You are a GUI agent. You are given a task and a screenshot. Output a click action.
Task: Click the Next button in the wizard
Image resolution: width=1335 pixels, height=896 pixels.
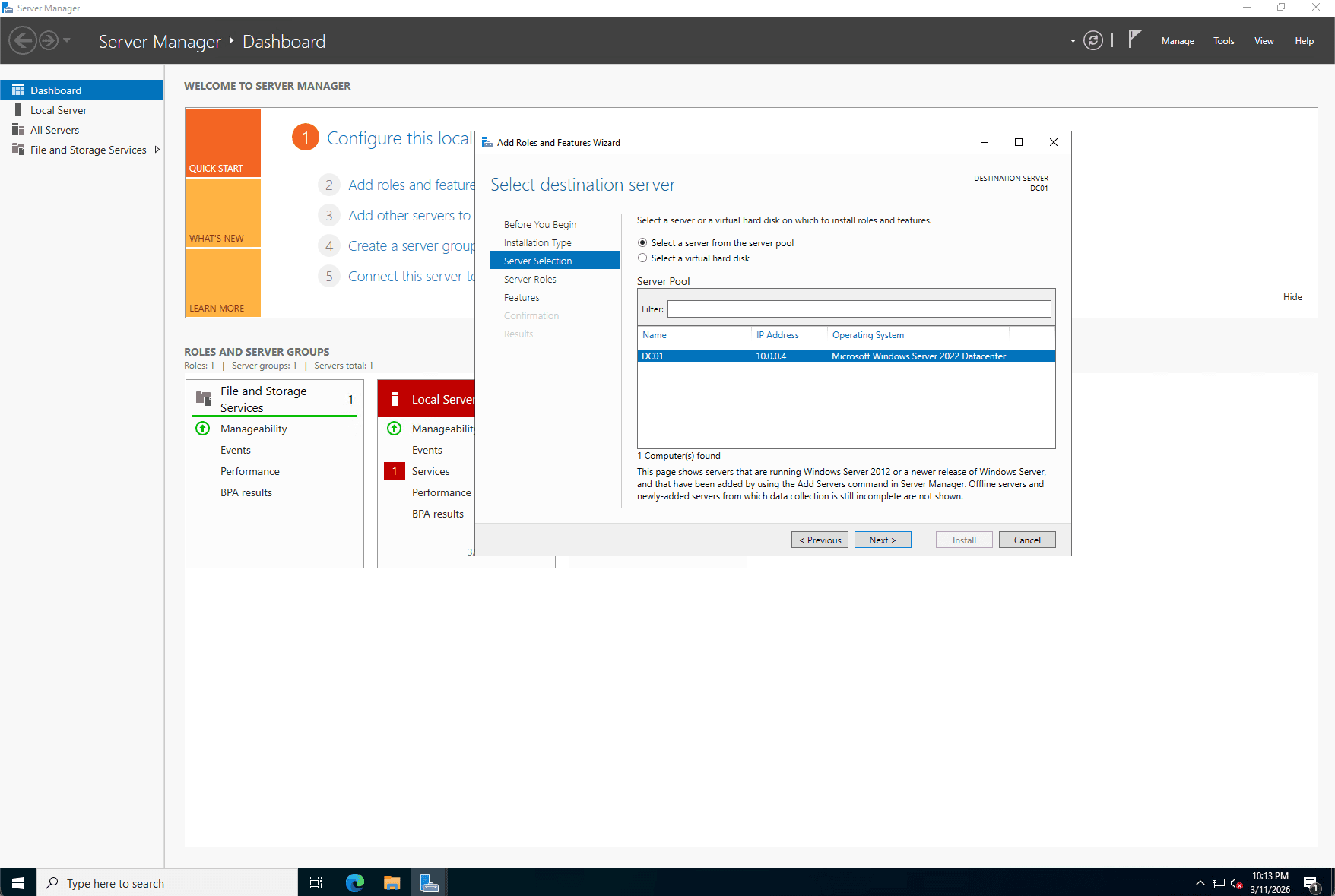(883, 540)
